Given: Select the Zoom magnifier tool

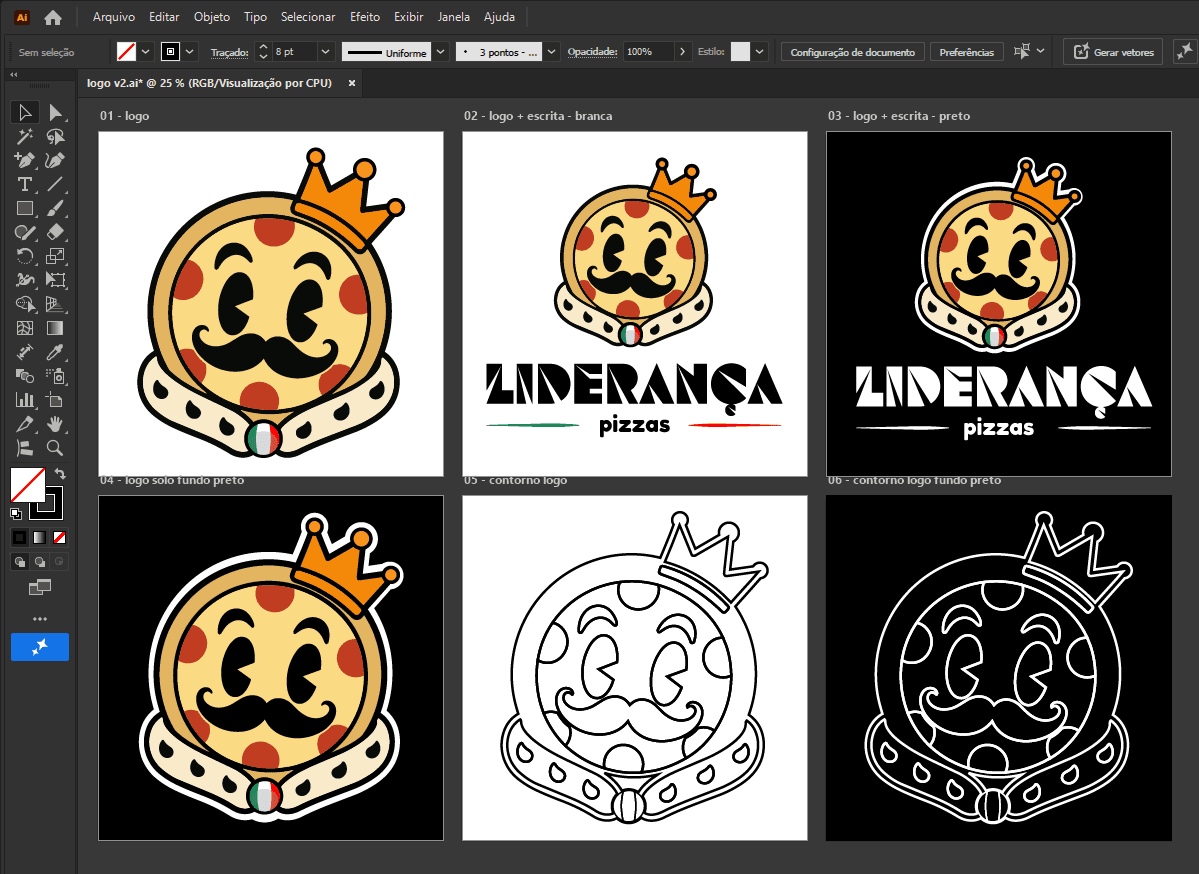Looking at the screenshot, I should [x=55, y=447].
